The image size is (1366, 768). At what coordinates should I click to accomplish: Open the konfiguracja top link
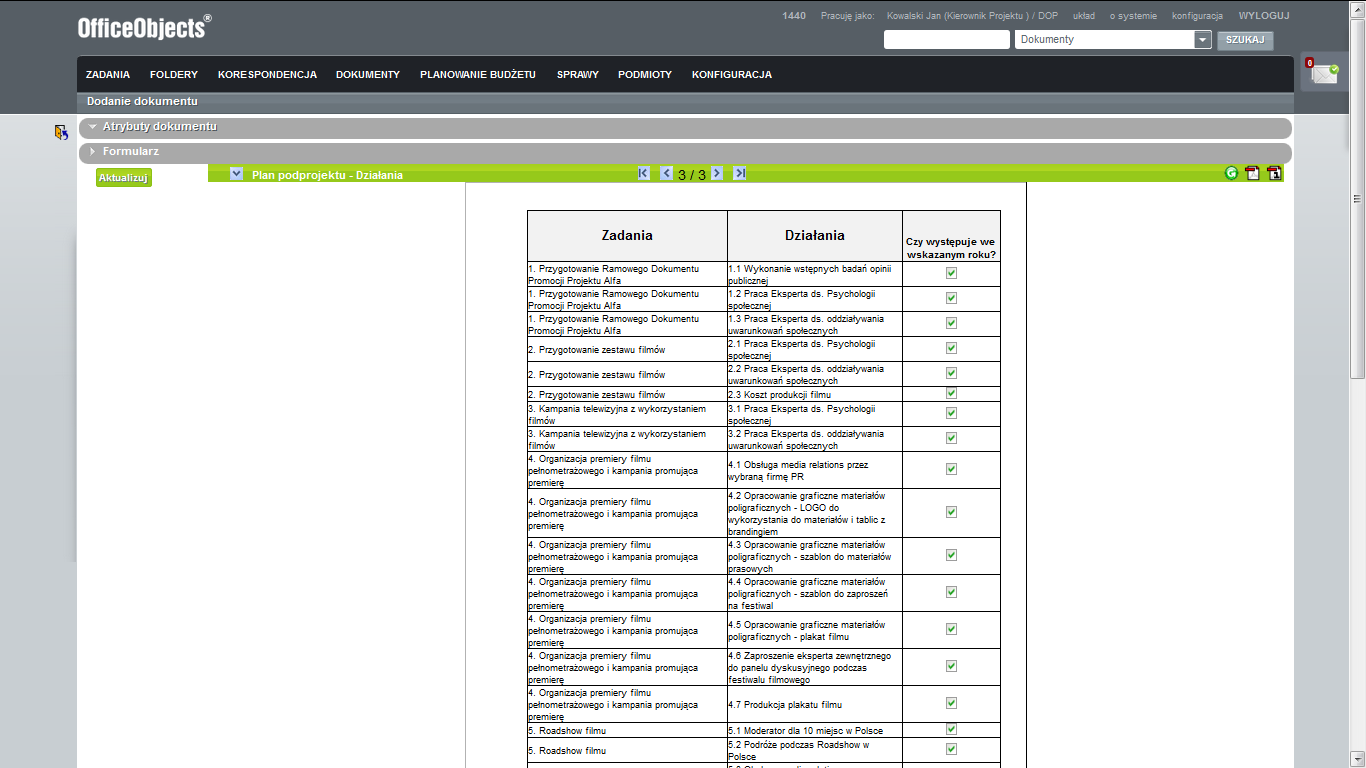point(1197,16)
